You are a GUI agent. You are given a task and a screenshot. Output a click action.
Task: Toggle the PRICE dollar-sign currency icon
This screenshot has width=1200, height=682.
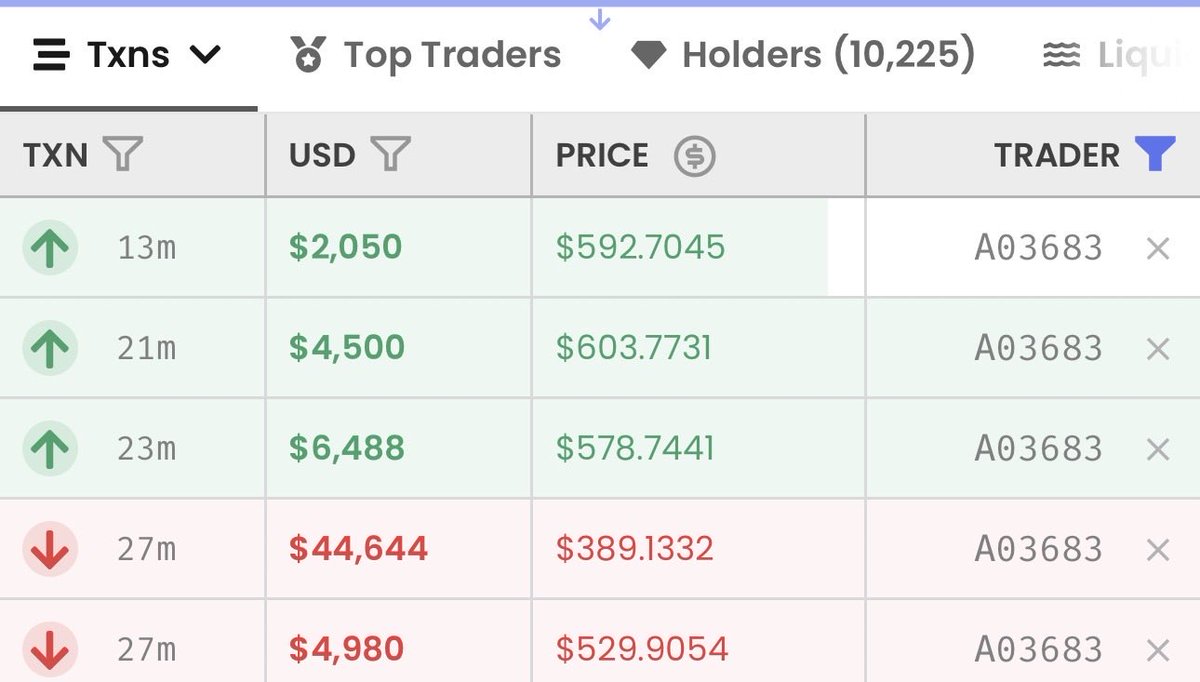(x=695, y=156)
